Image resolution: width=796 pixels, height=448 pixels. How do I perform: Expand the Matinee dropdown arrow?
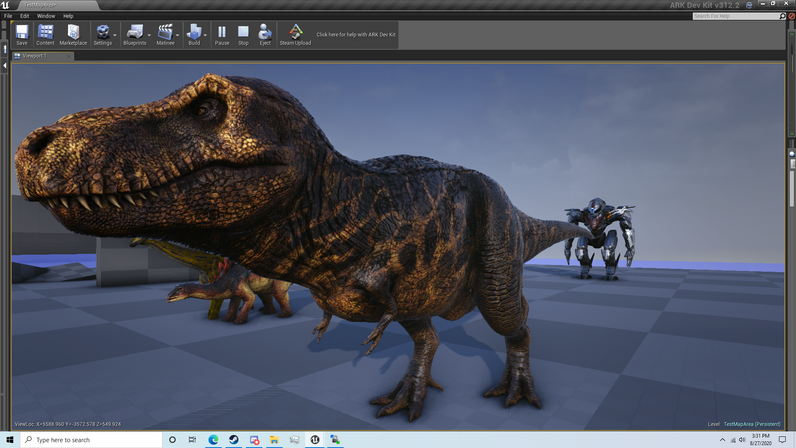[x=177, y=35]
